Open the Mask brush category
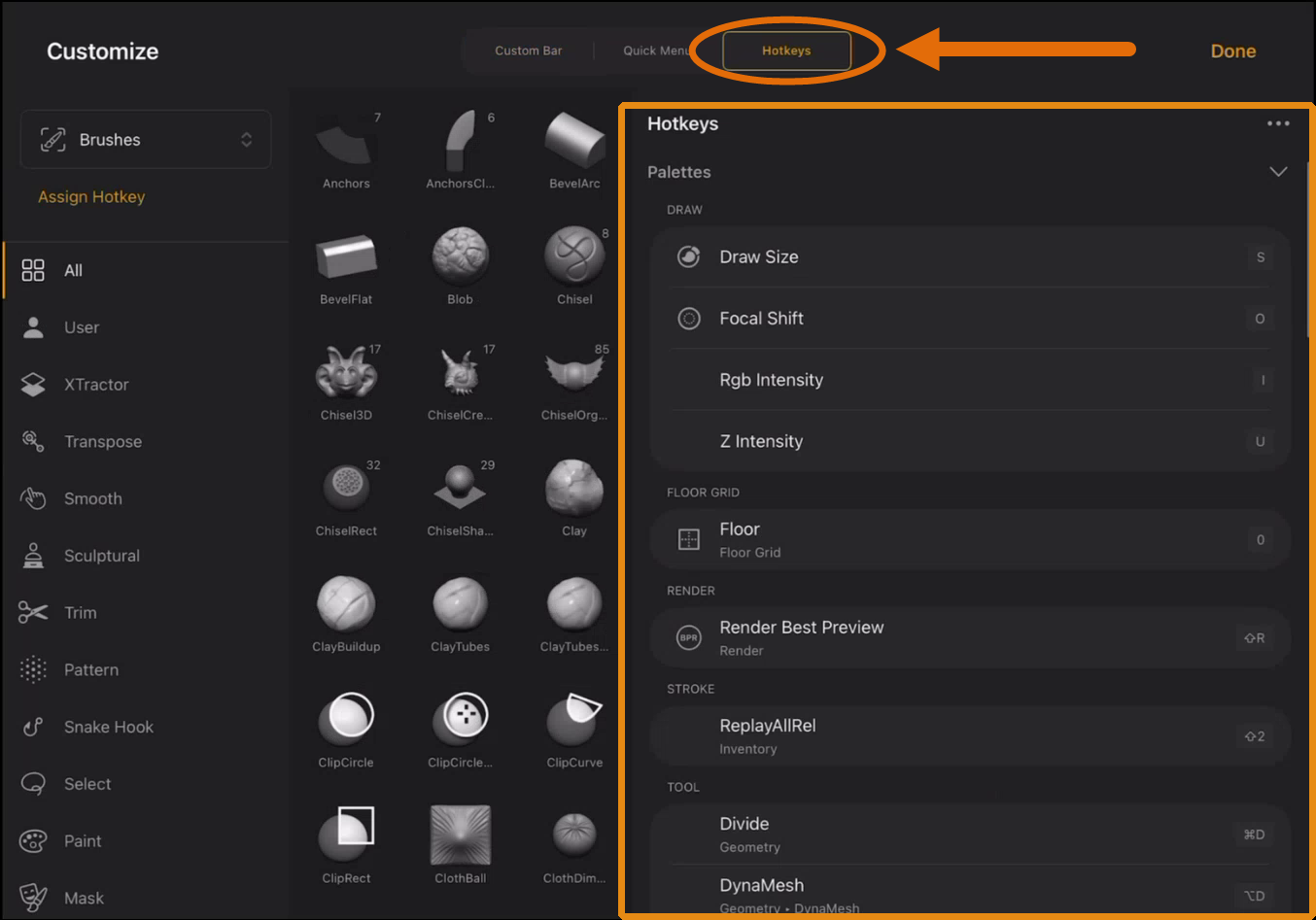 146,899
